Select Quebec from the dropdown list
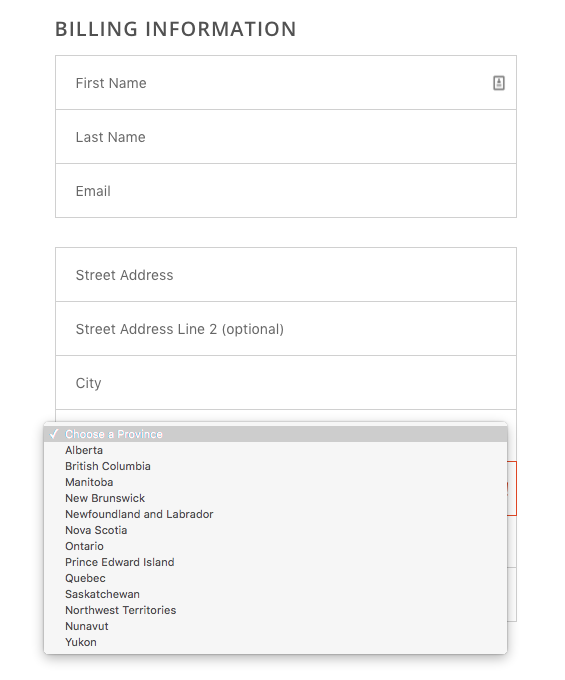The width and height of the screenshot is (565, 680). [x=275, y=579]
